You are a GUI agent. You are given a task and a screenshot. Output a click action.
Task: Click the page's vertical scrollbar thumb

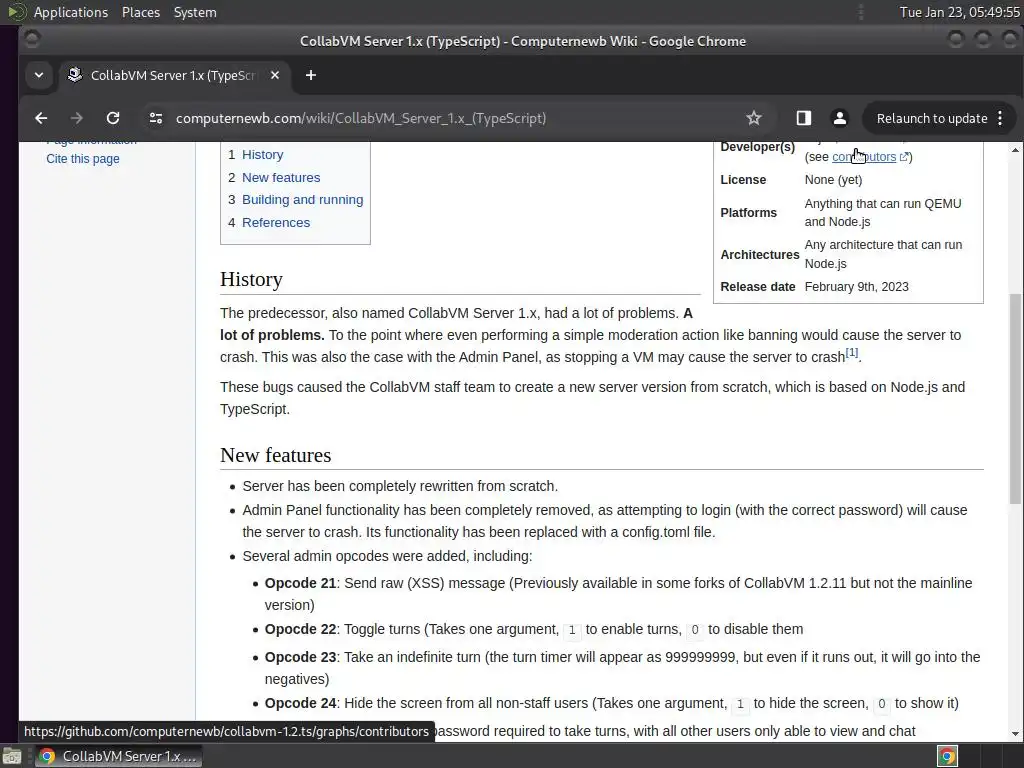(x=1015, y=397)
